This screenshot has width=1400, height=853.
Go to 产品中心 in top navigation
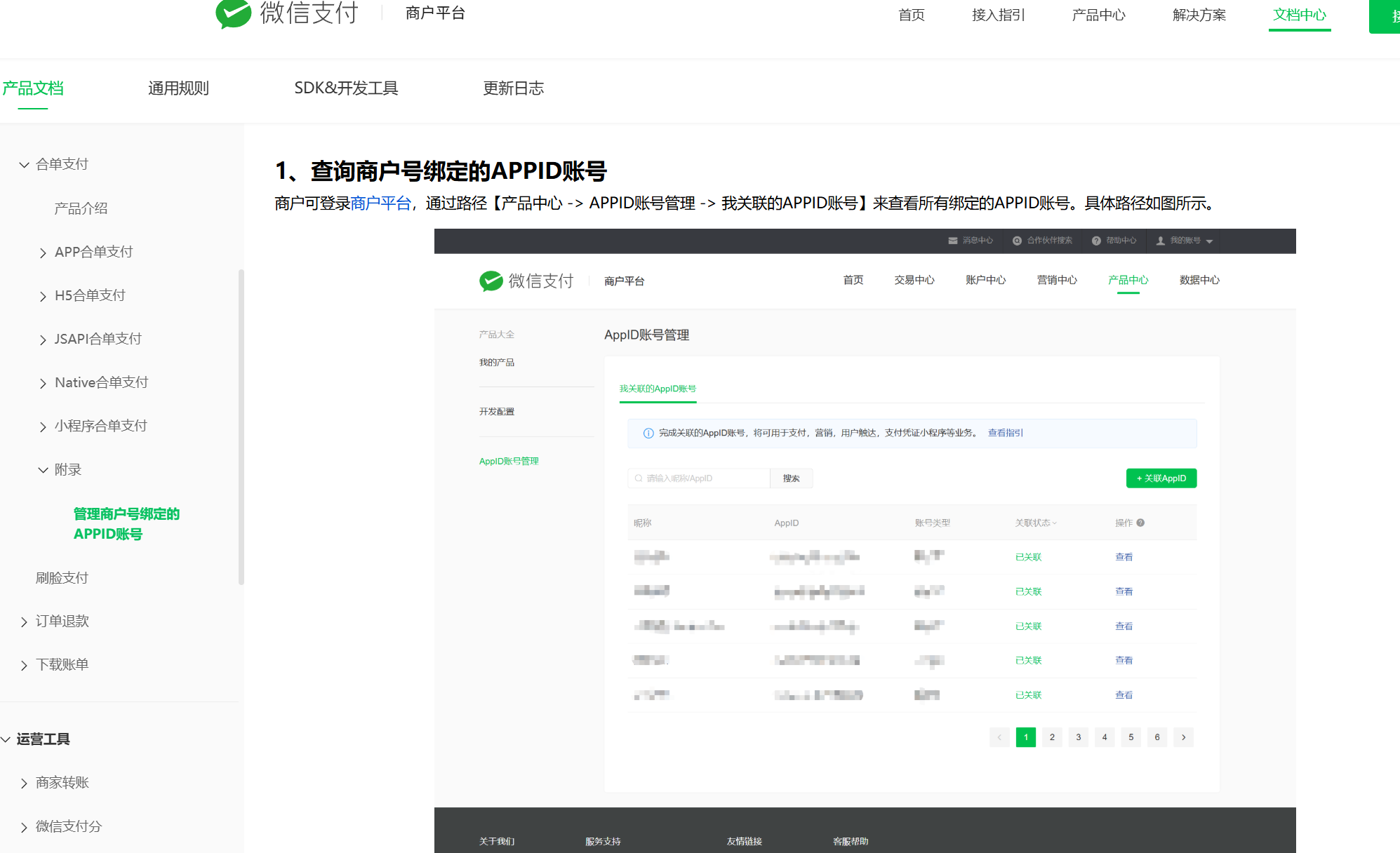[x=1098, y=15]
